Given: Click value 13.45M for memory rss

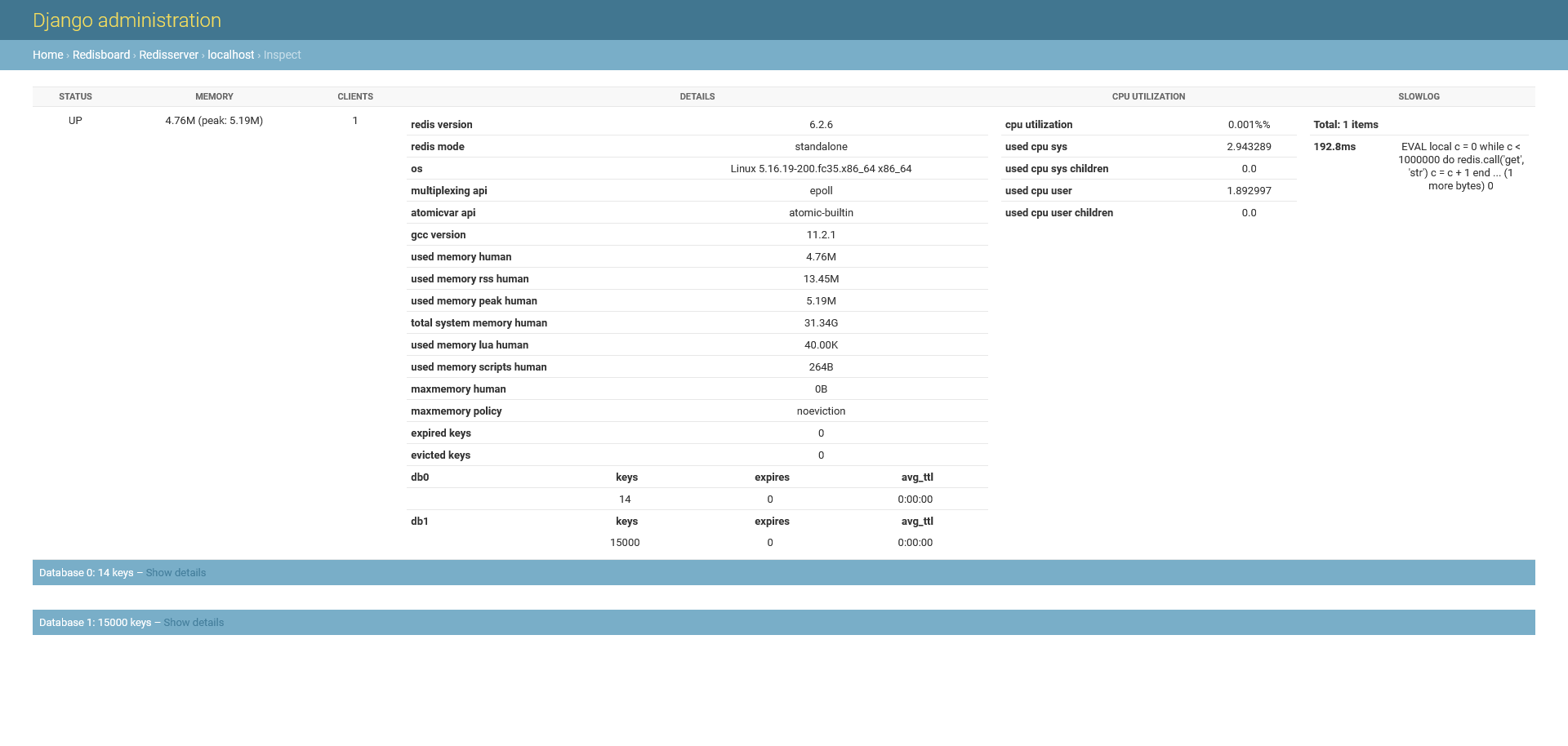Looking at the screenshot, I should click(x=821, y=279).
